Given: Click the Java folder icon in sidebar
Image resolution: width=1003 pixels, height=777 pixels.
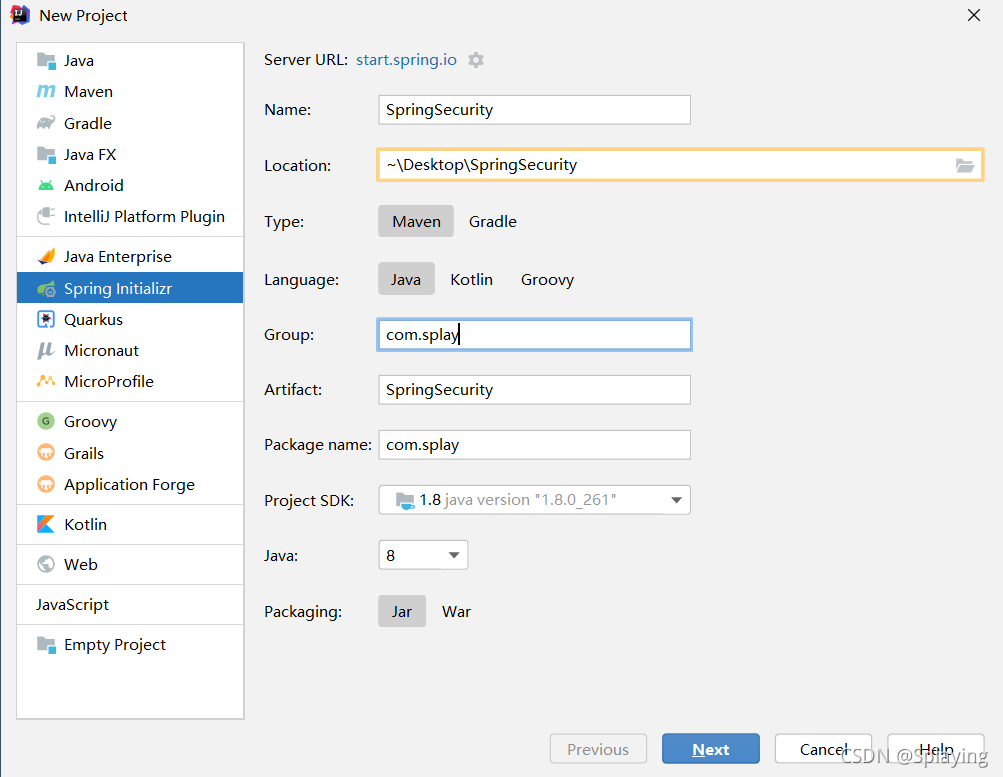Looking at the screenshot, I should coord(46,61).
